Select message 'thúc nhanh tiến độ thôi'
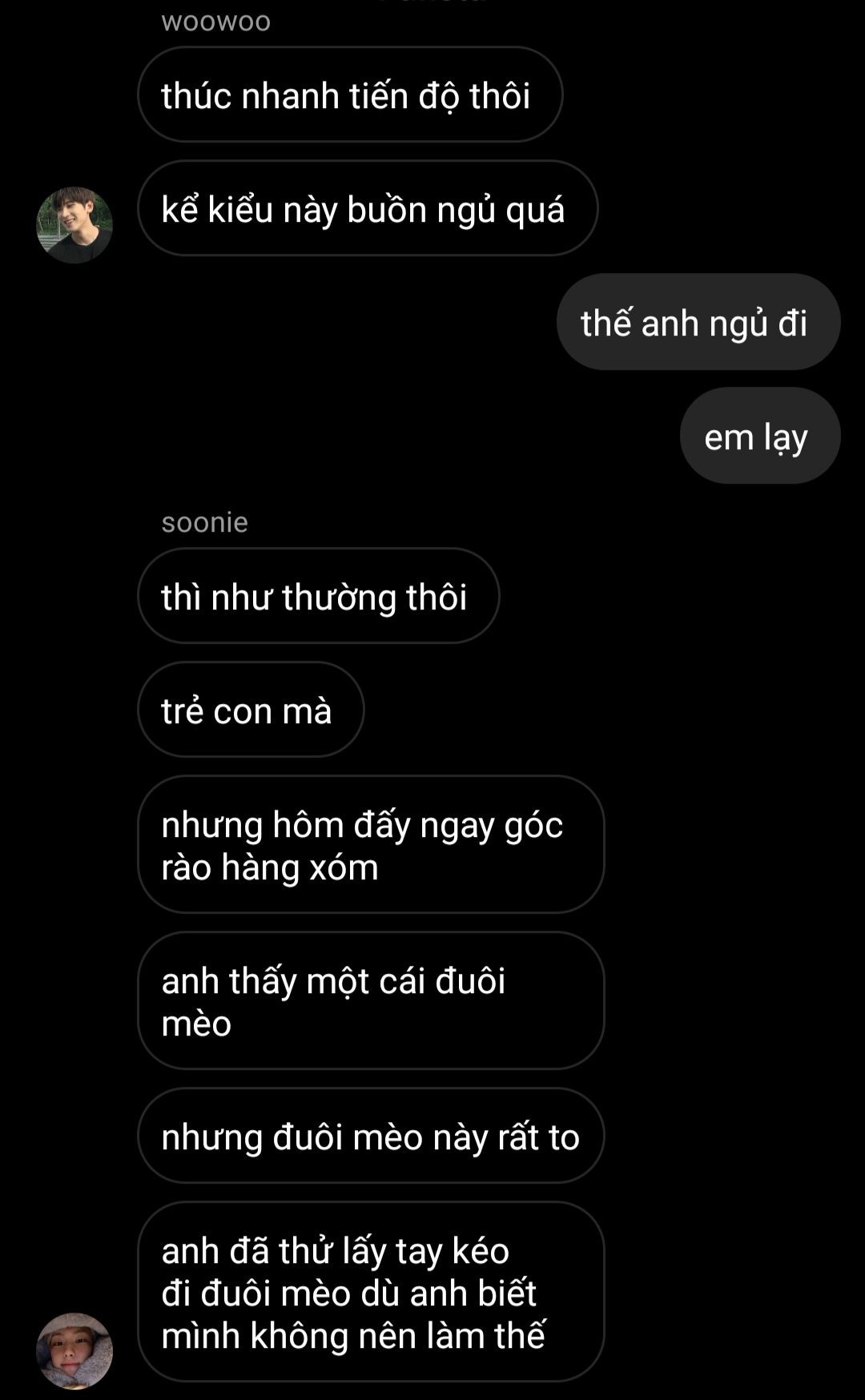865x1400 pixels. pos(350,95)
